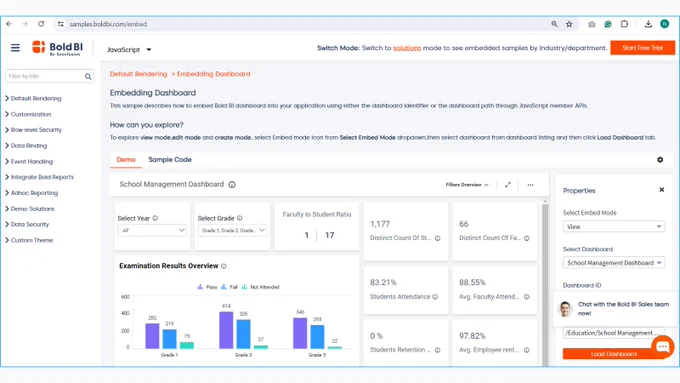The width and height of the screenshot is (680, 383).
Task: Open the browser extensions puzzle icon
Action: point(624,24)
